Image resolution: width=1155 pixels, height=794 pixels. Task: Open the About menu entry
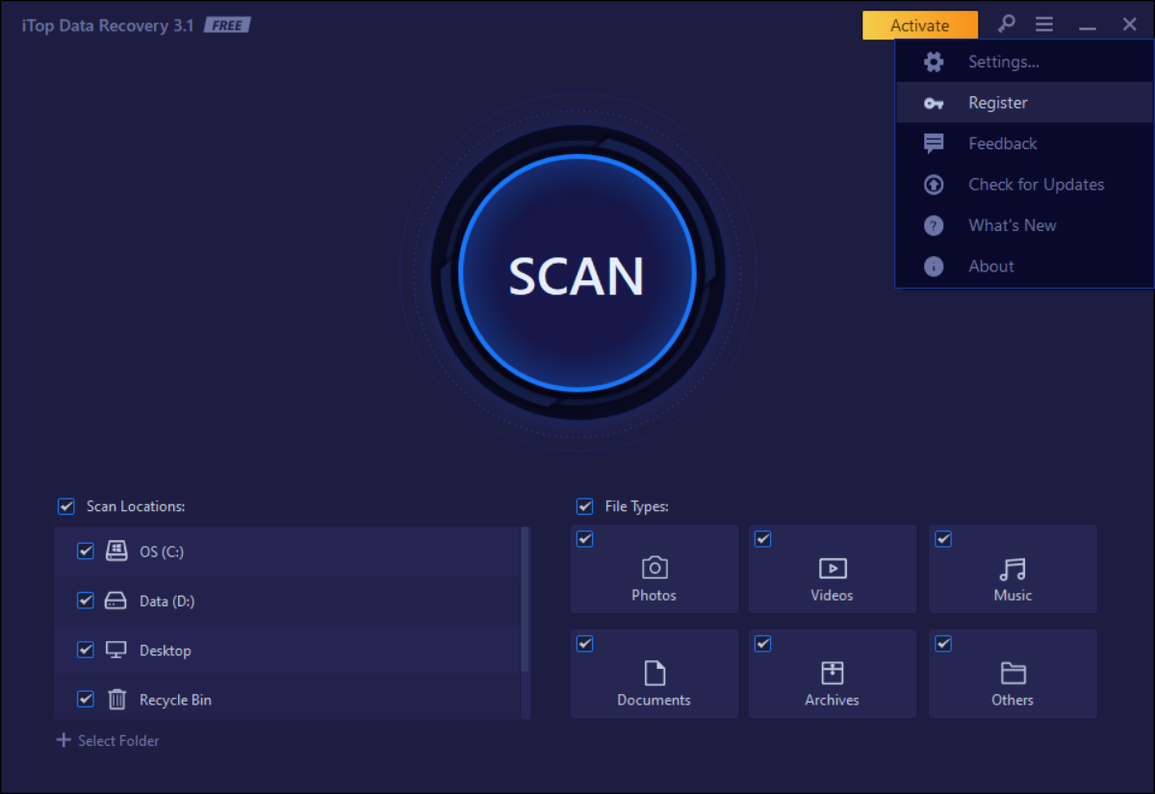[1024, 266]
